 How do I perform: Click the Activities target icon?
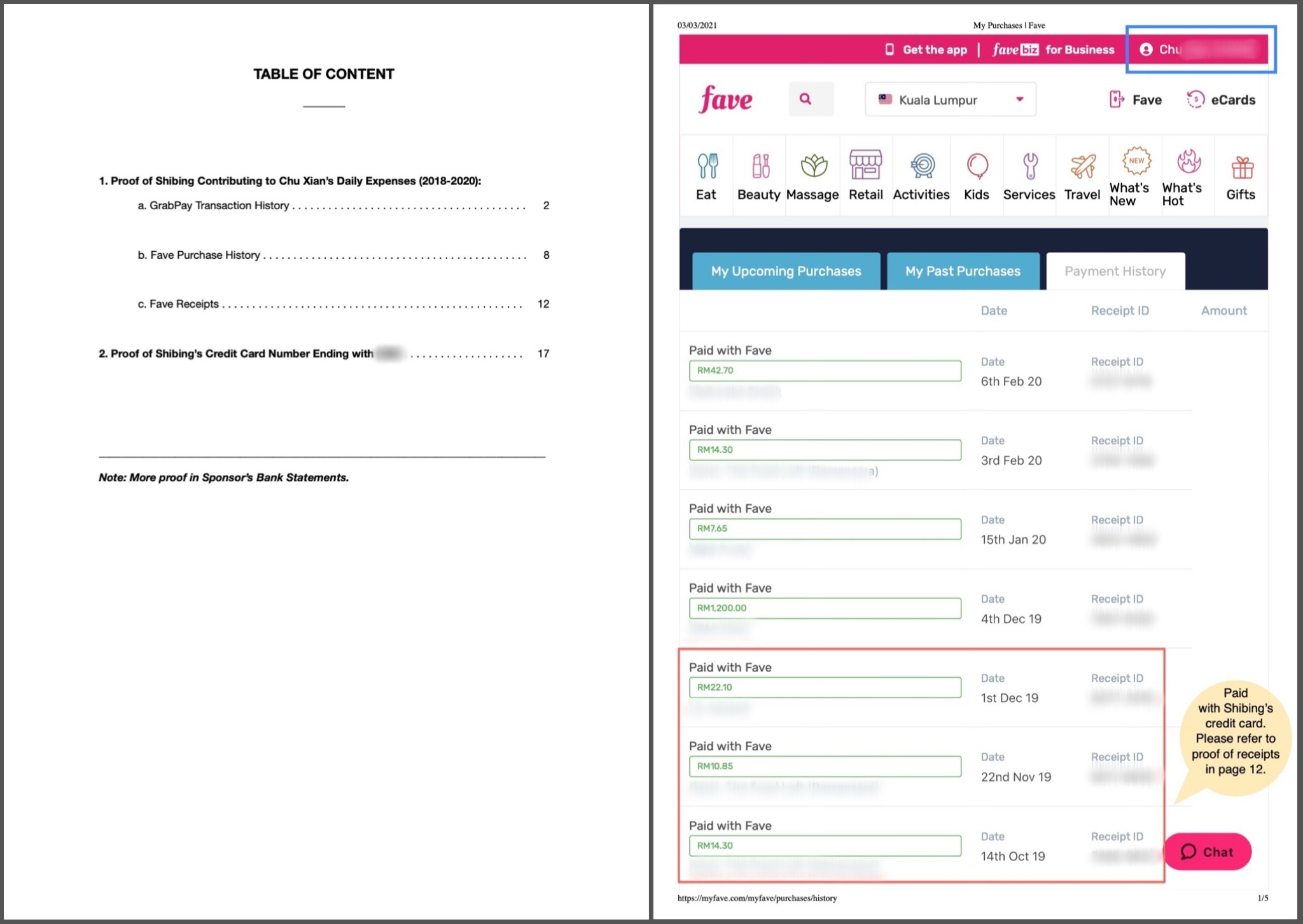[x=922, y=167]
